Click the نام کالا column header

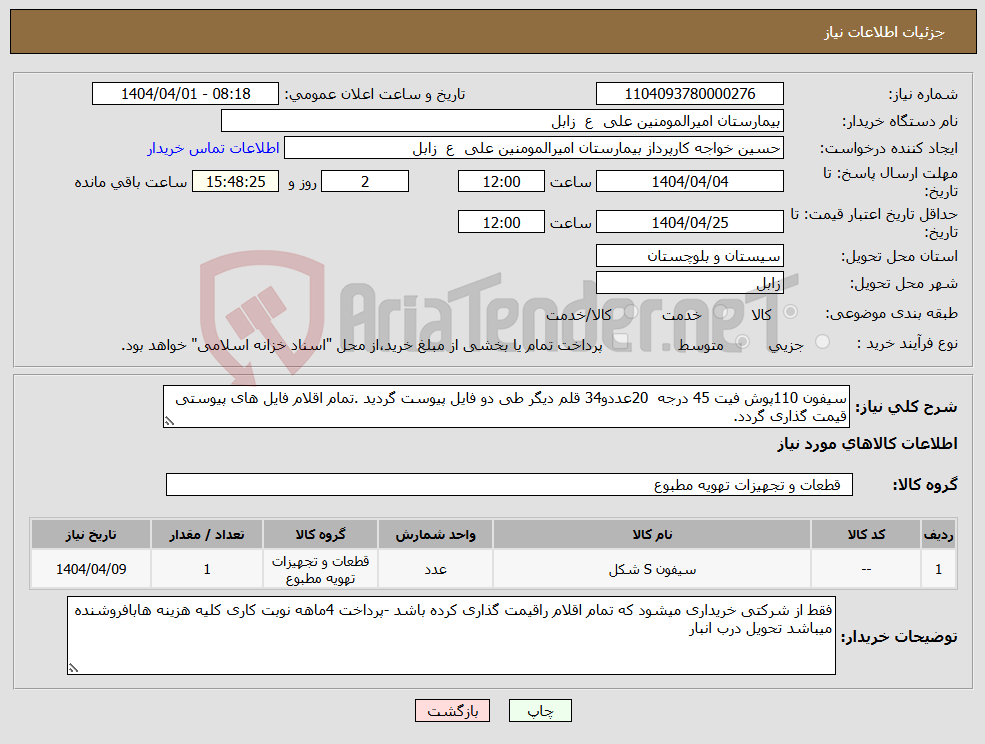pos(652,534)
